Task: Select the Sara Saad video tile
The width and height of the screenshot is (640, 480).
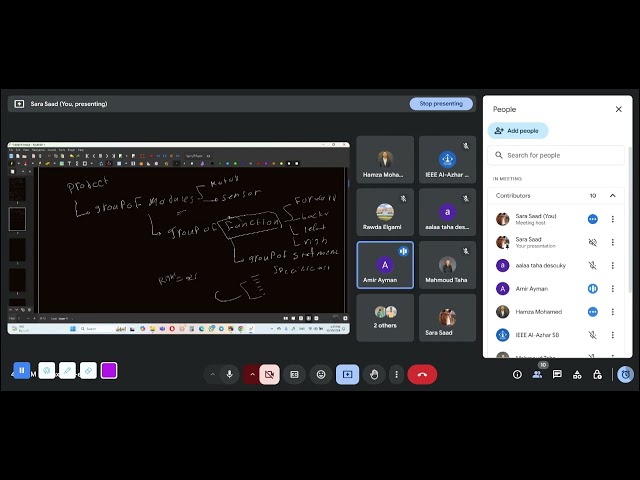Action: [447, 318]
